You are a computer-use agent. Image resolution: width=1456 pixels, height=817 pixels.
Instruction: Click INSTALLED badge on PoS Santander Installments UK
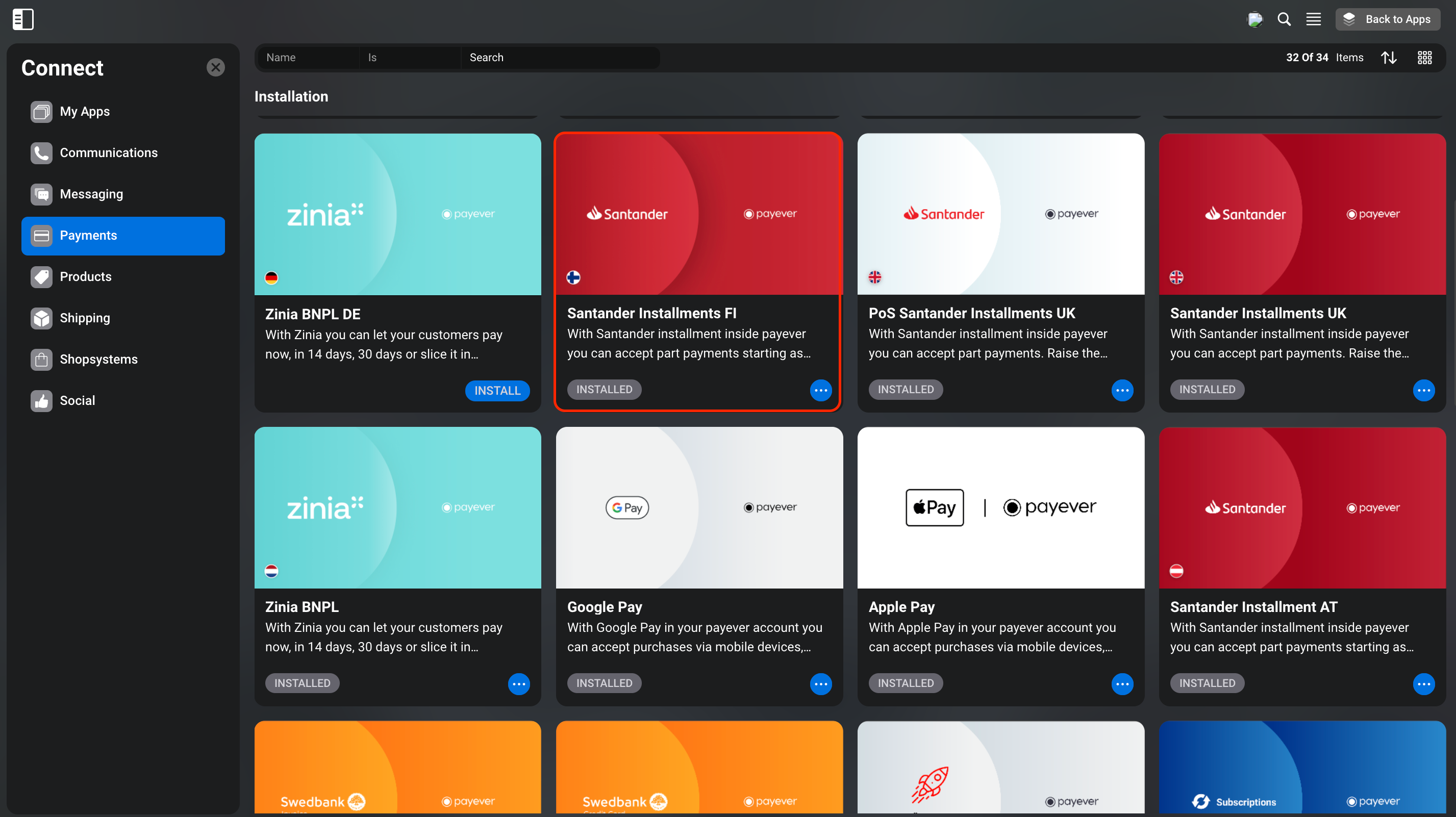[x=906, y=389]
